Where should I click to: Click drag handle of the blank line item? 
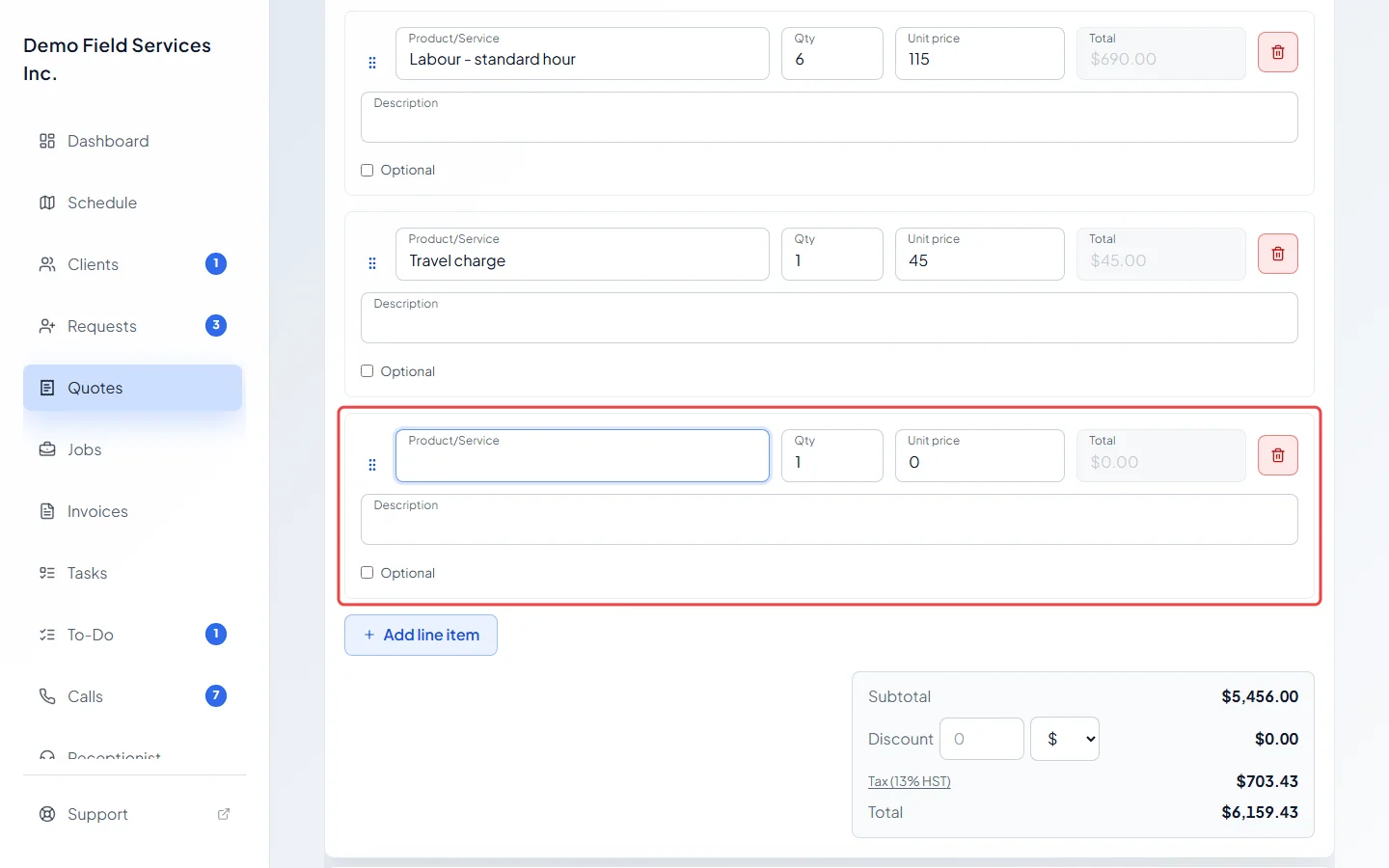[x=372, y=465]
